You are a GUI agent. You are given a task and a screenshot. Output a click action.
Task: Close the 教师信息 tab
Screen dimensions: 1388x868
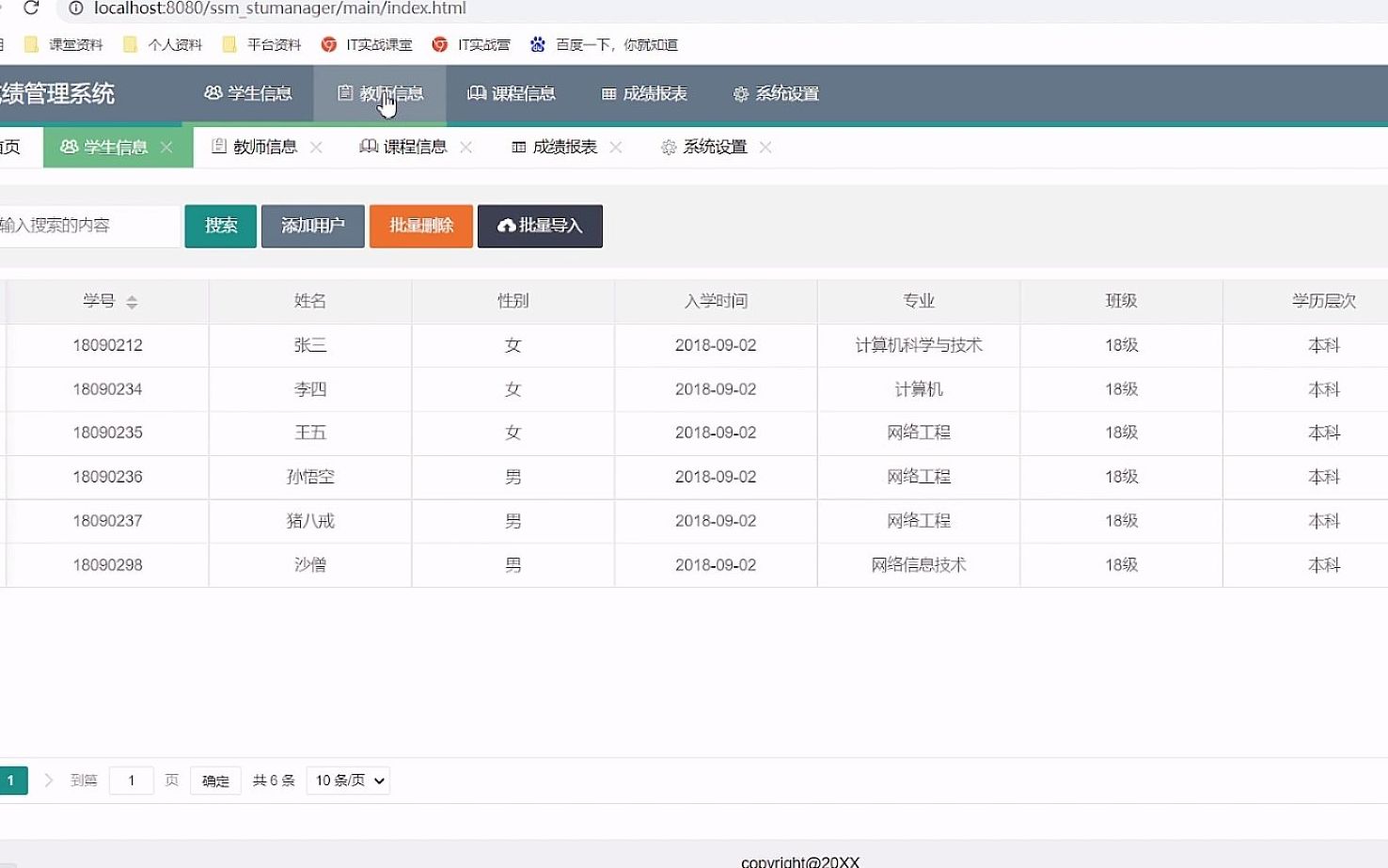click(x=316, y=147)
